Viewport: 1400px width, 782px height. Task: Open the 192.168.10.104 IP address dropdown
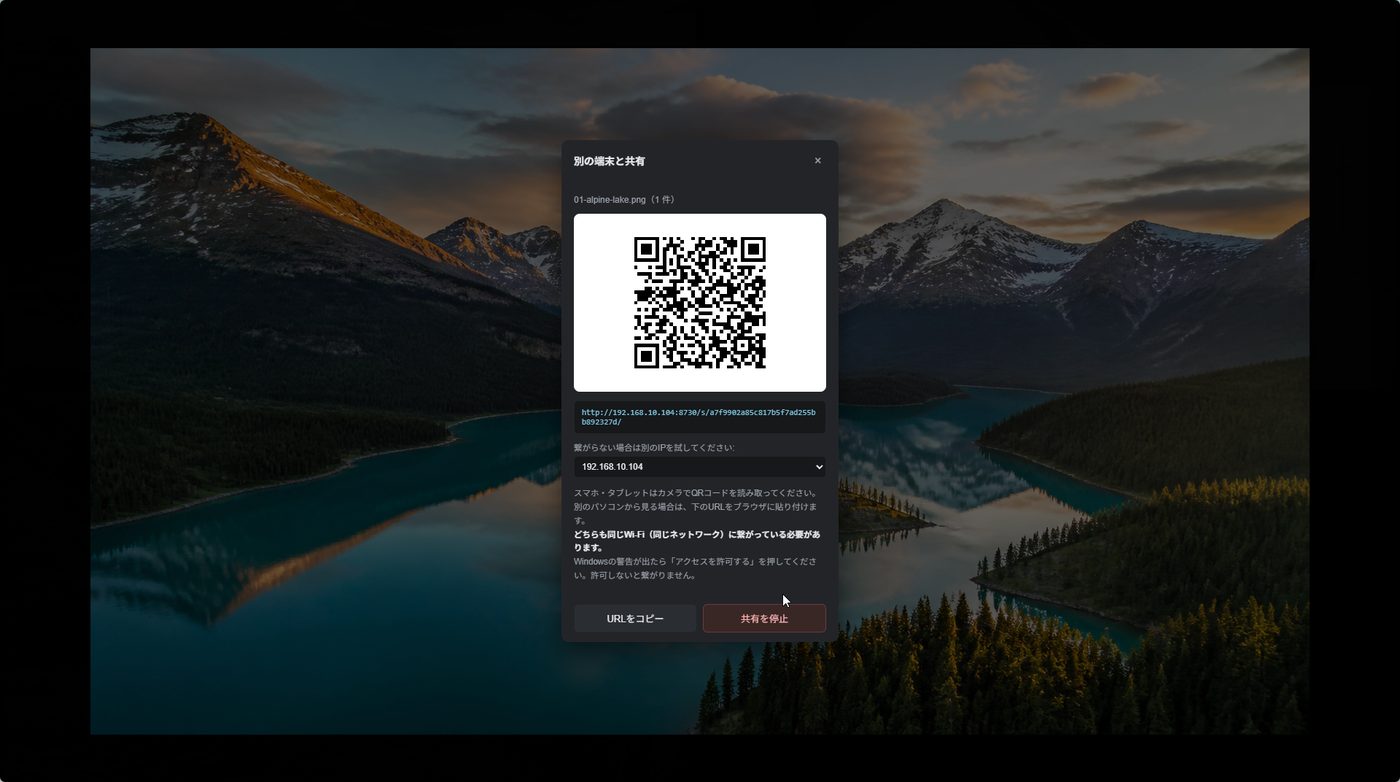pyautogui.click(x=700, y=467)
